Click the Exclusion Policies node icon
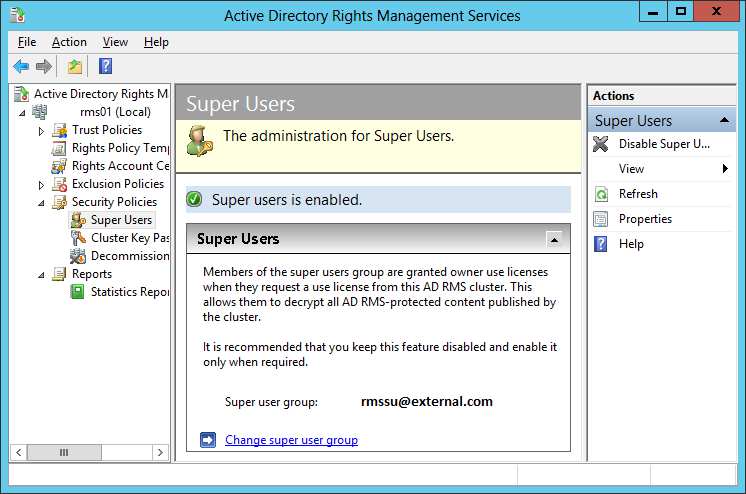 click(x=59, y=184)
